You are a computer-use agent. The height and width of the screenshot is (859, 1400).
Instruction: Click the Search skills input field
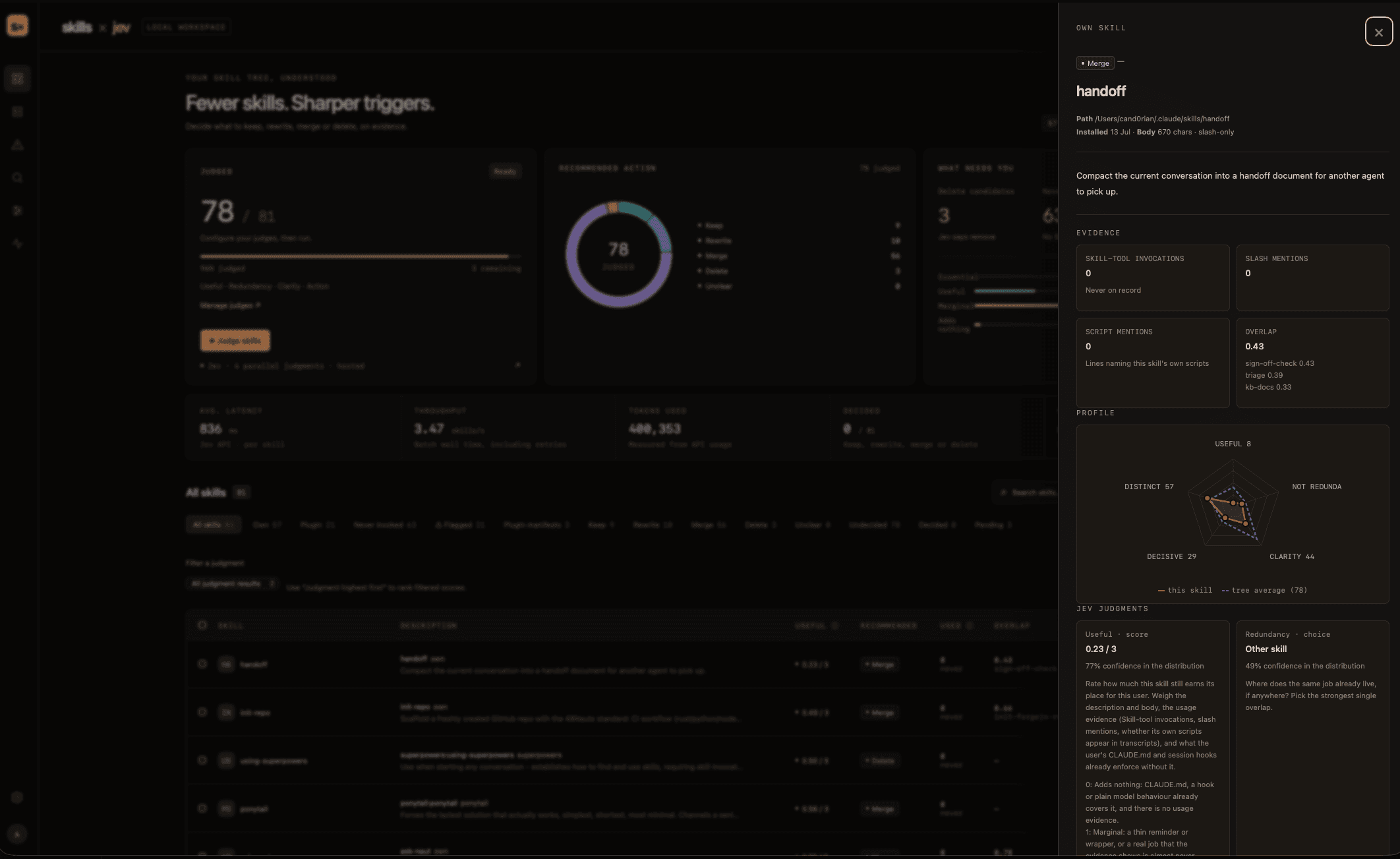tap(1026, 492)
